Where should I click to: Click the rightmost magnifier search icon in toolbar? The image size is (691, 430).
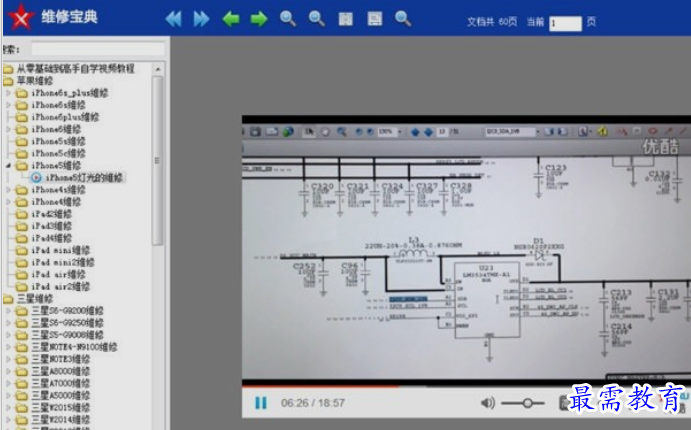click(x=403, y=19)
